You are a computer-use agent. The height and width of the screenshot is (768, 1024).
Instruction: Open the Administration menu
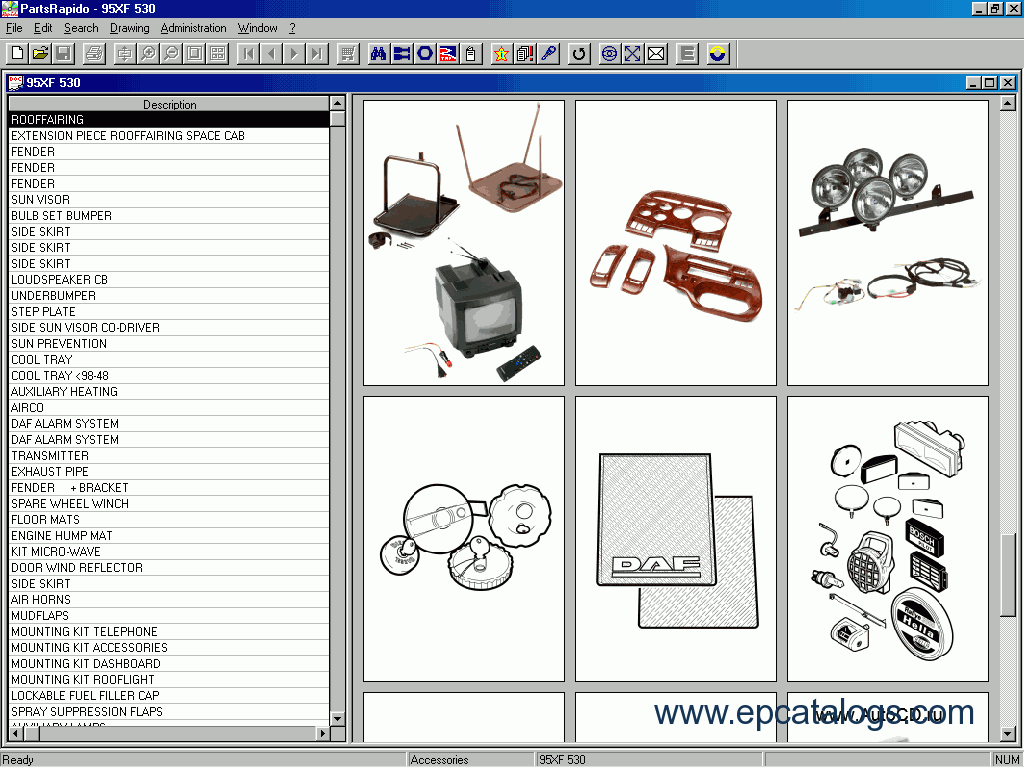click(193, 28)
